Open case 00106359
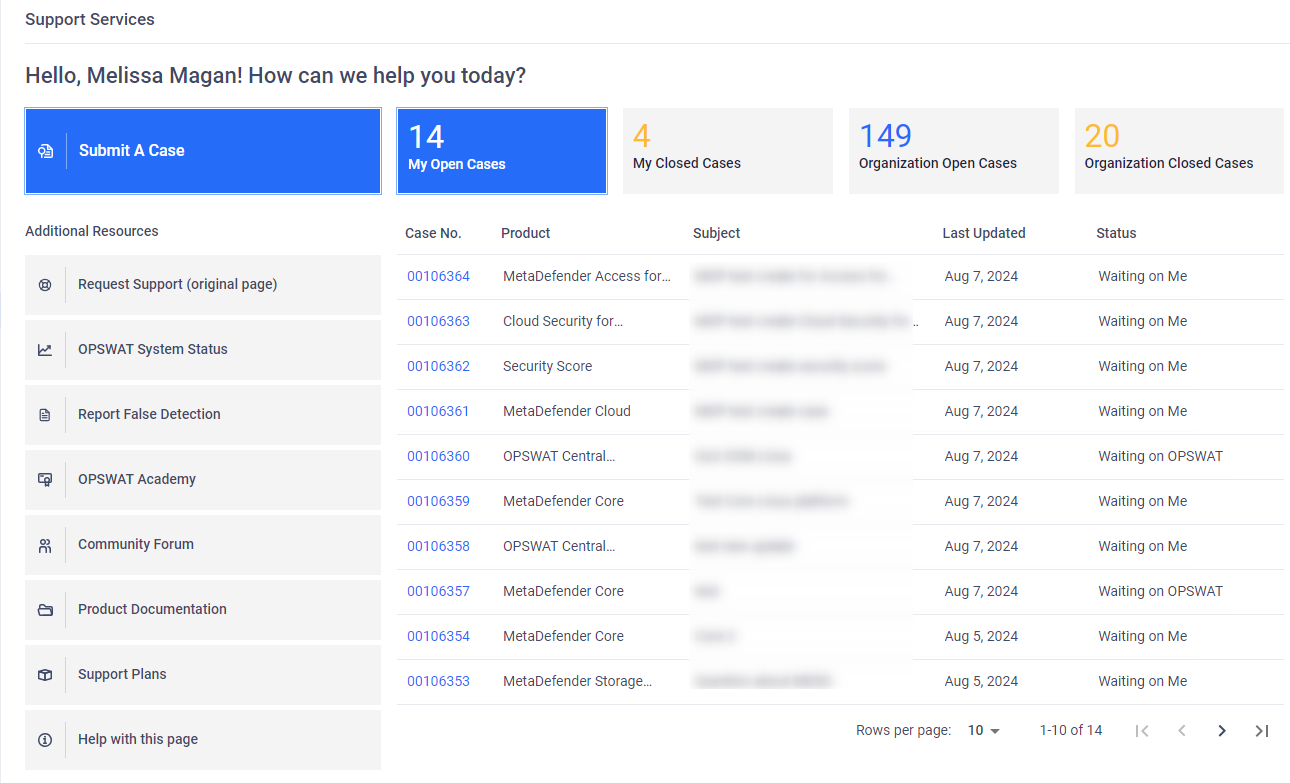 point(438,502)
